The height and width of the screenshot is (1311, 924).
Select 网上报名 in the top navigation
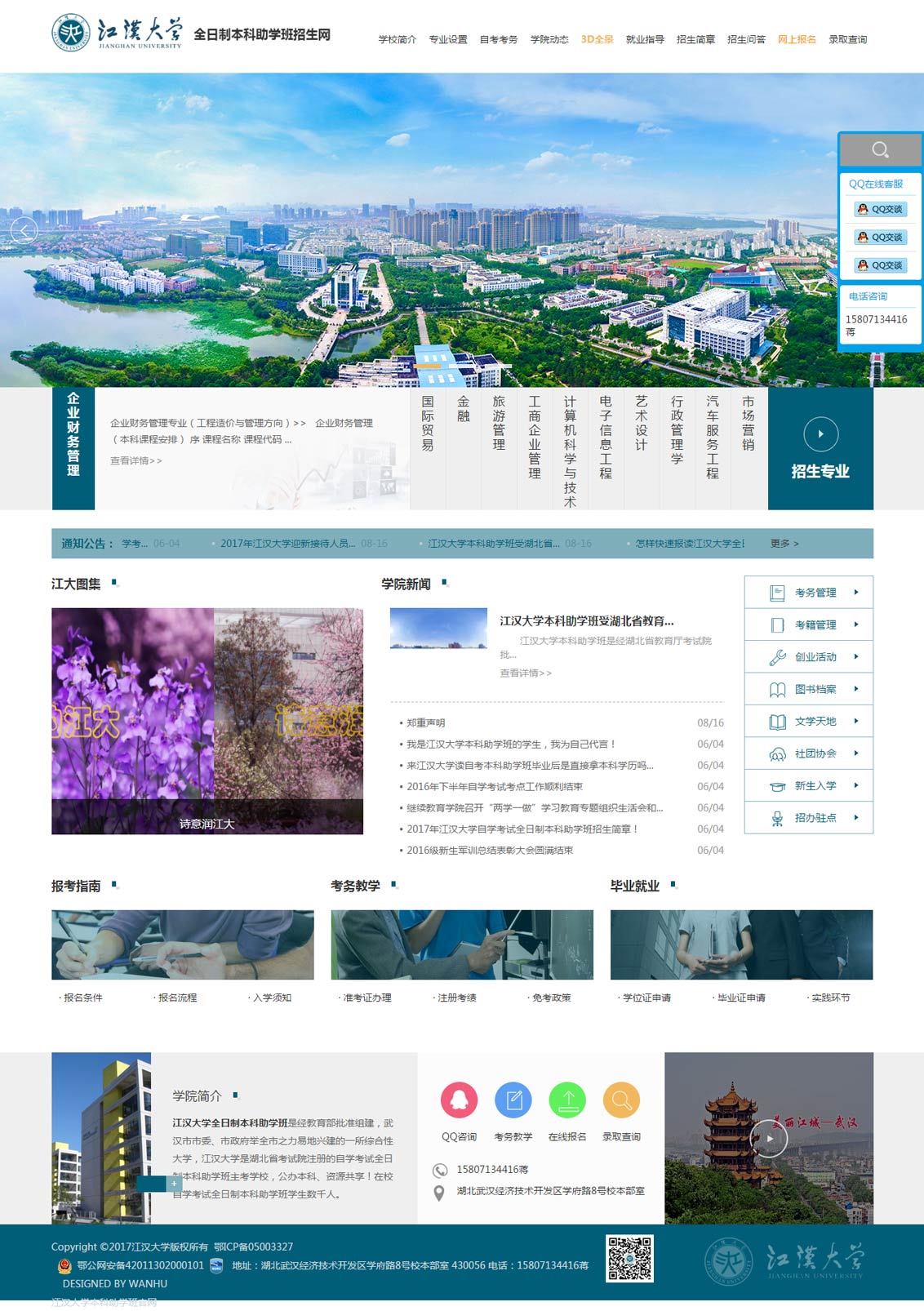tap(796, 39)
